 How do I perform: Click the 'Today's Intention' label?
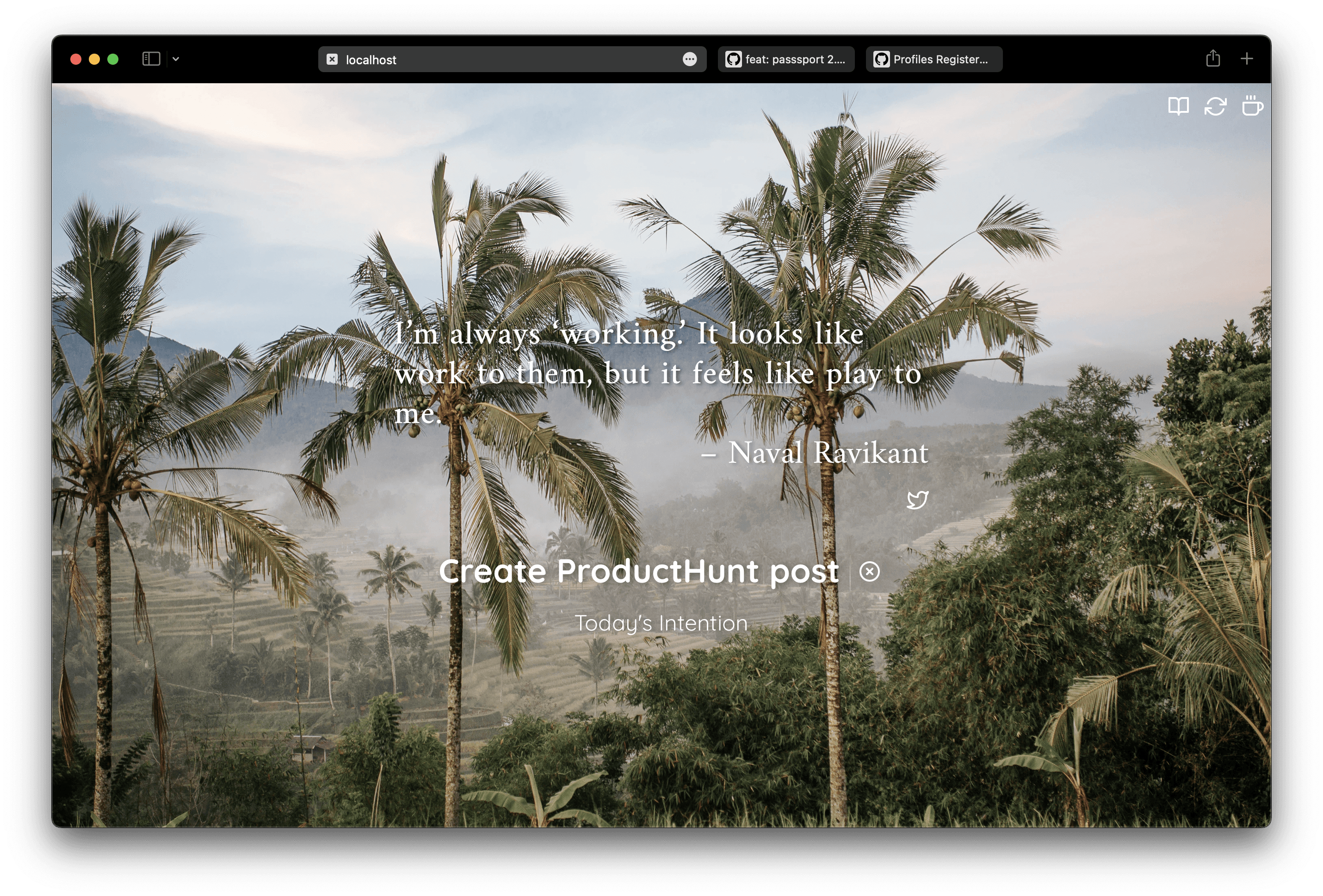coord(661,624)
